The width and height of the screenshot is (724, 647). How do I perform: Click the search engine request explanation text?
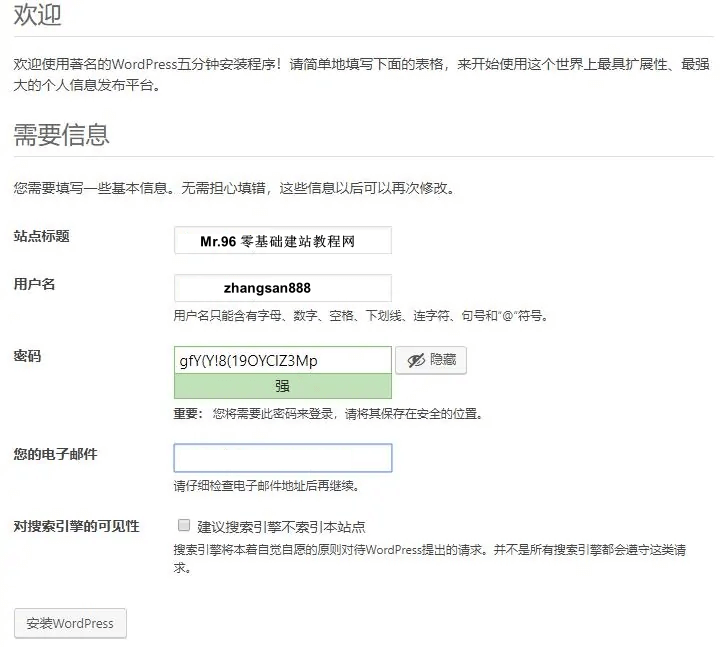[430, 558]
